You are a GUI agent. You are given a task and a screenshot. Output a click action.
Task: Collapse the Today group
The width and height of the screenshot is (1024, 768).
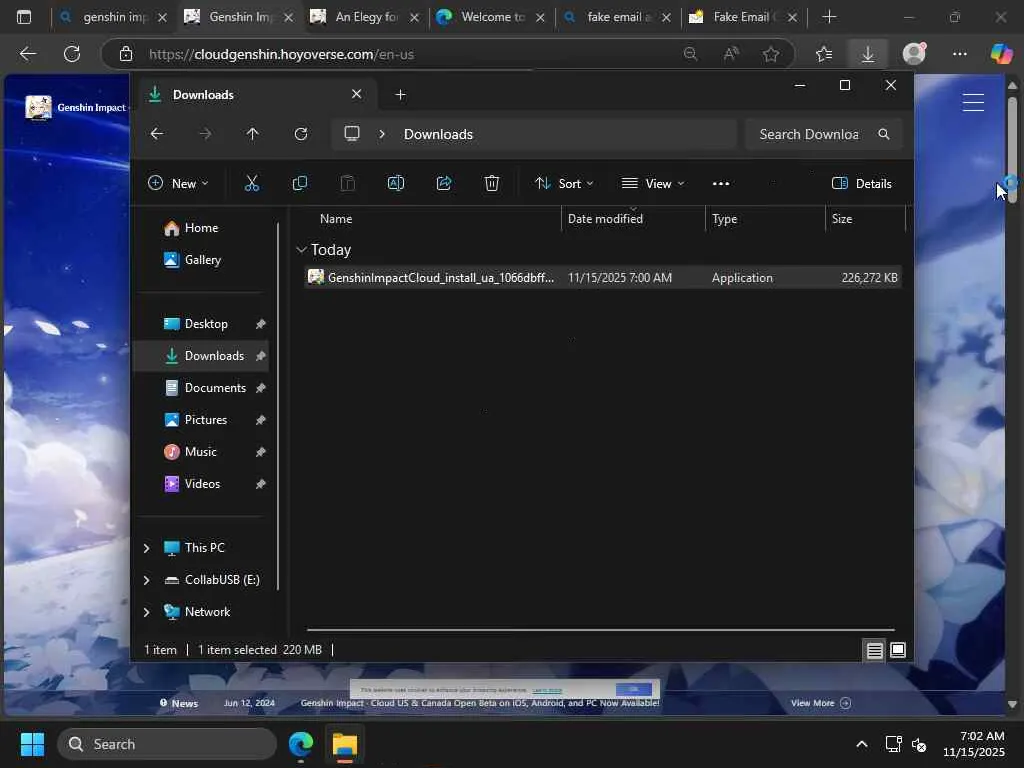(301, 249)
